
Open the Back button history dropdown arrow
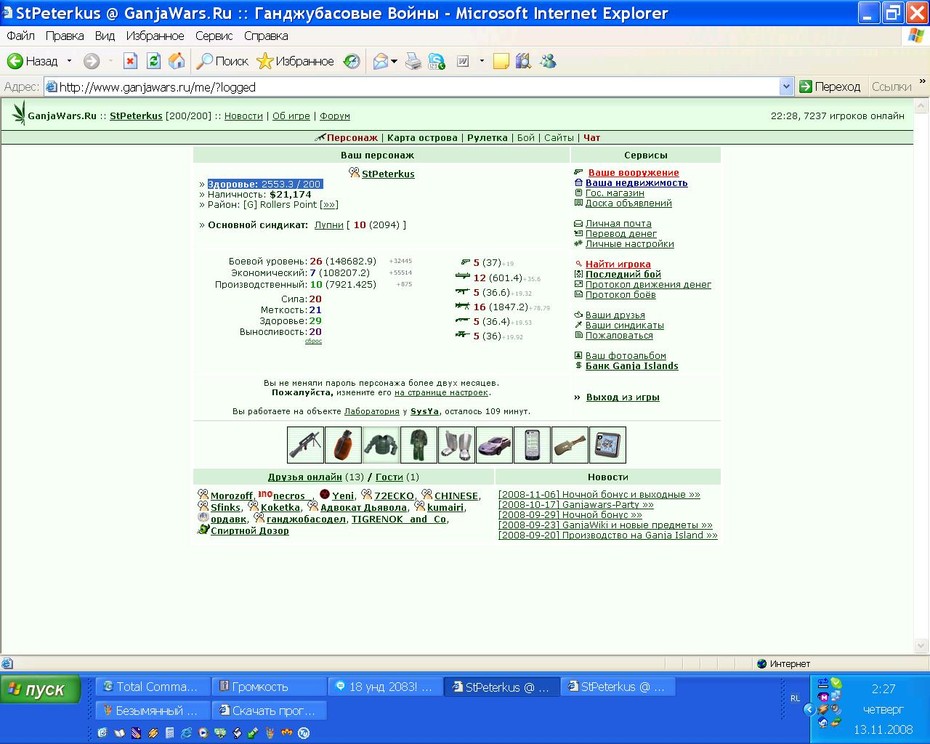[69, 61]
